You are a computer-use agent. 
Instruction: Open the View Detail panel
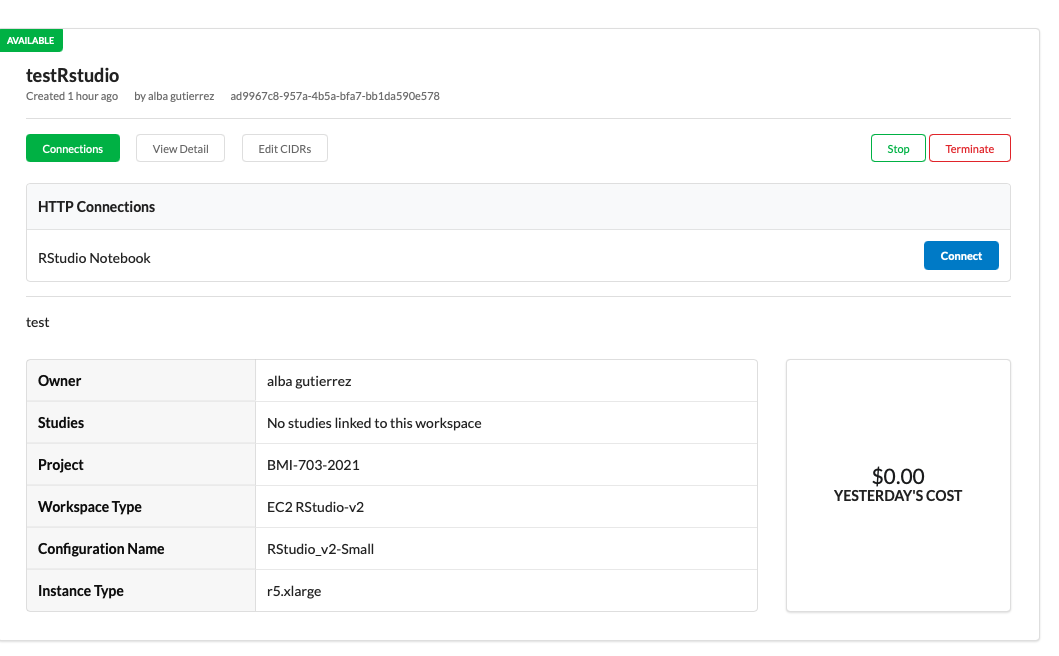[180, 148]
